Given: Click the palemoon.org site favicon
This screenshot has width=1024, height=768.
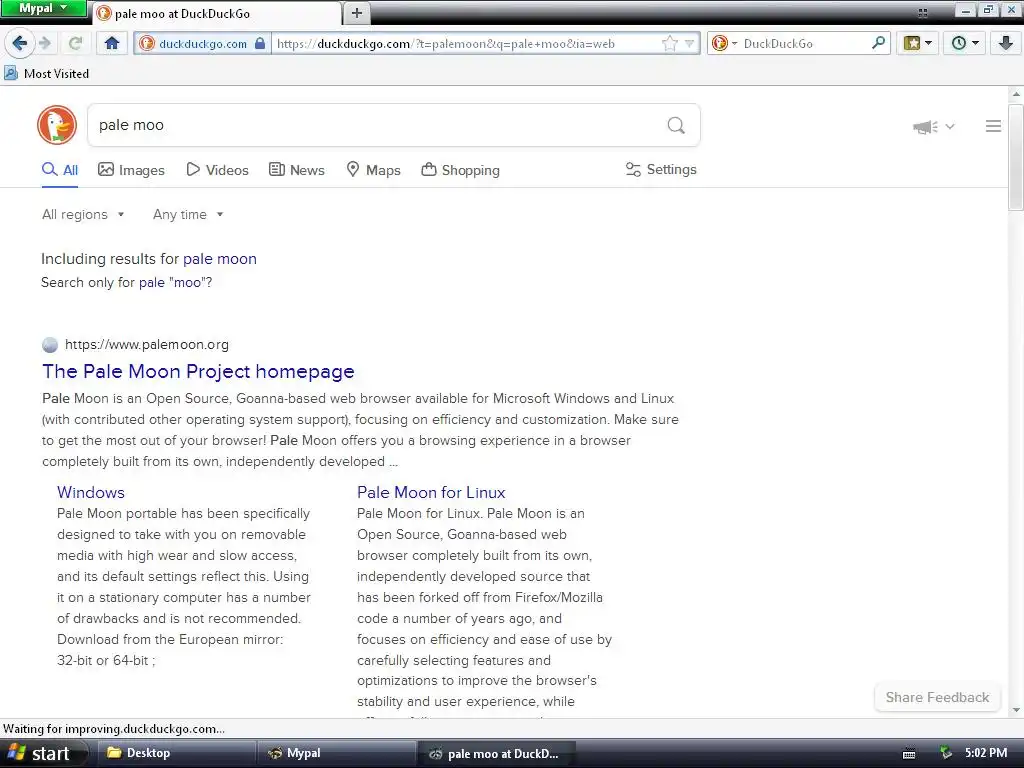Looking at the screenshot, I should [x=50, y=344].
